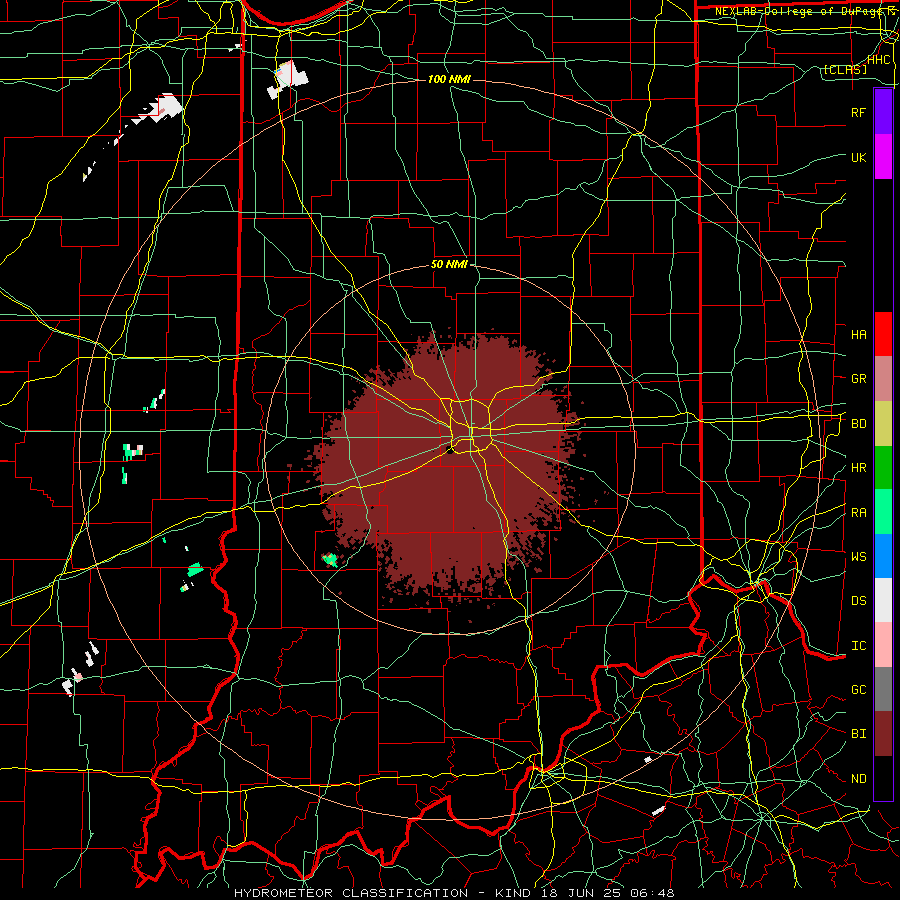The height and width of the screenshot is (900, 900).
Task: Click the "HR" legend label
Action: click(858, 468)
